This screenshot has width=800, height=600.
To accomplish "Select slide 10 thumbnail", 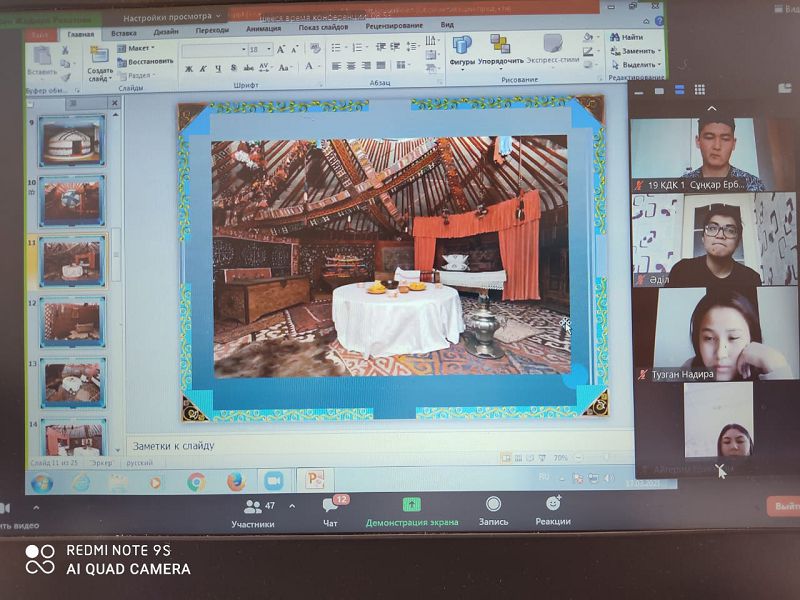I will pyautogui.click(x=72, y=201).
